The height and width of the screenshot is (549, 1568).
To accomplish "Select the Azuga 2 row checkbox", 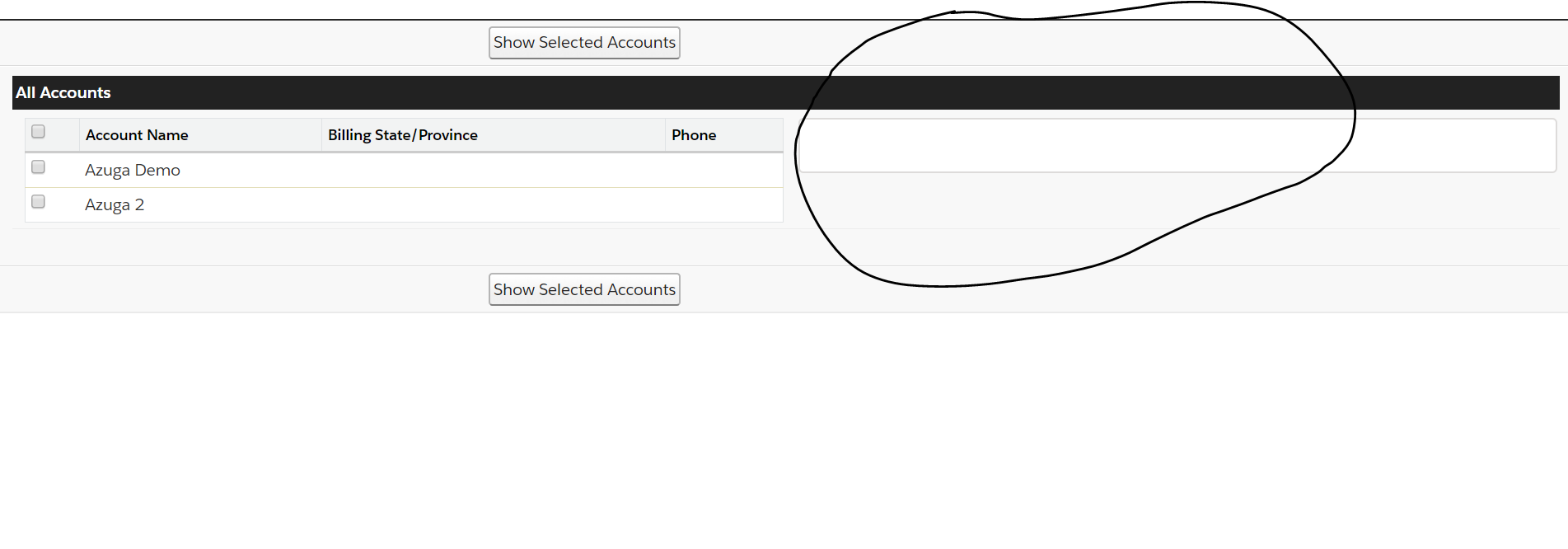I will (38, 202).
